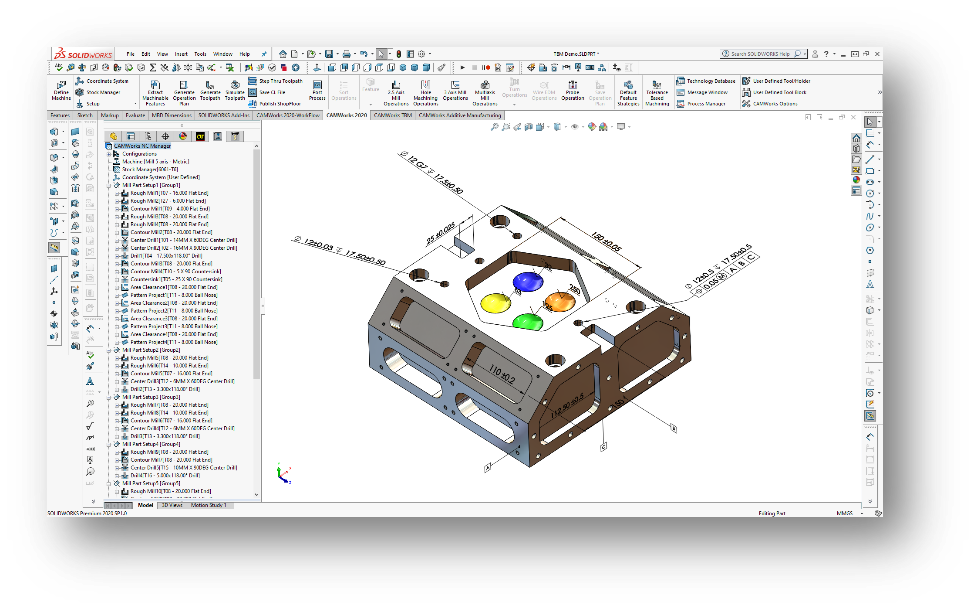The width and height of the screenshot is (978, 612).
Task: Select the blue sphere on the model
Action: coord(527,281)
